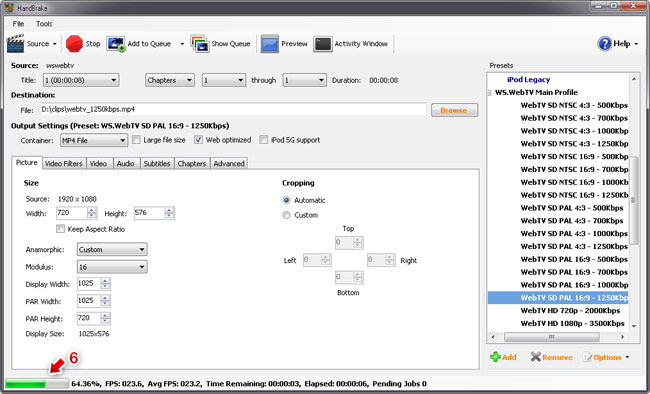Click the PAR Height stepper
Image resolution: width=650 pixels, height=394 pixels.
105,319
